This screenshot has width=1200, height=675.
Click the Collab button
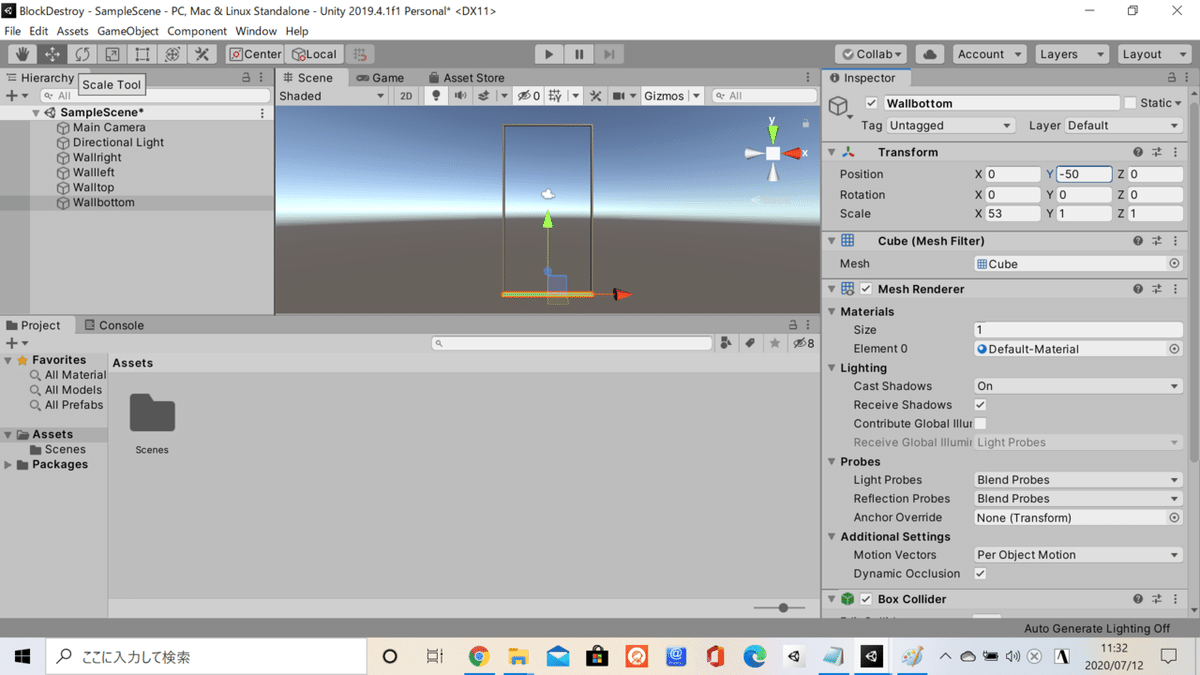point(871,54)
